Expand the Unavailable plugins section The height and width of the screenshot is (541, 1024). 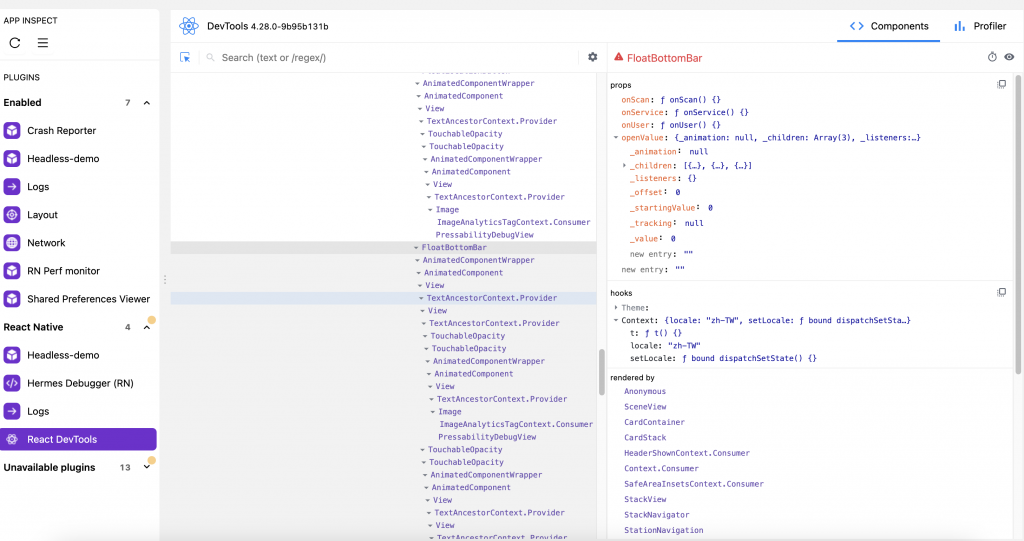pyautogui.click(x=147, y=467)
